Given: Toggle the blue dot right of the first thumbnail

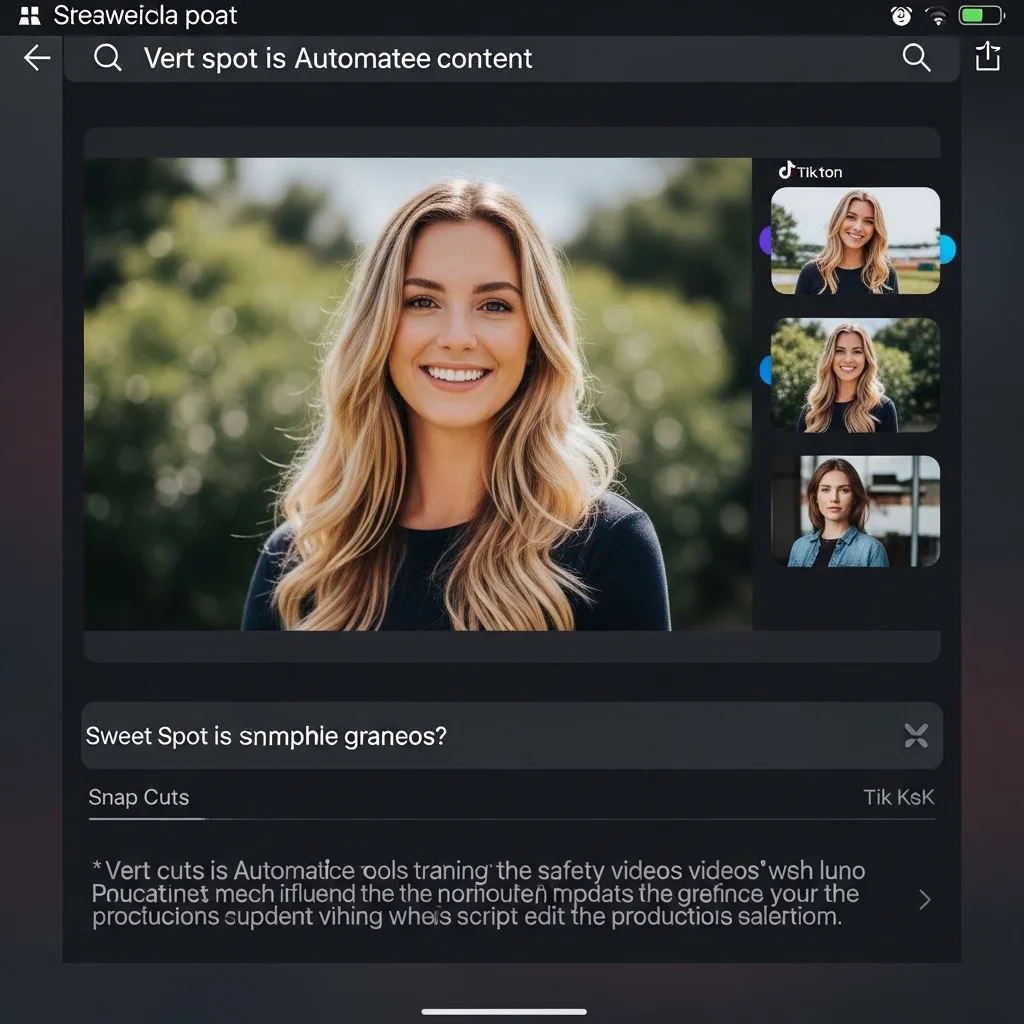Looking at the screenshot, I should point(947,249).
